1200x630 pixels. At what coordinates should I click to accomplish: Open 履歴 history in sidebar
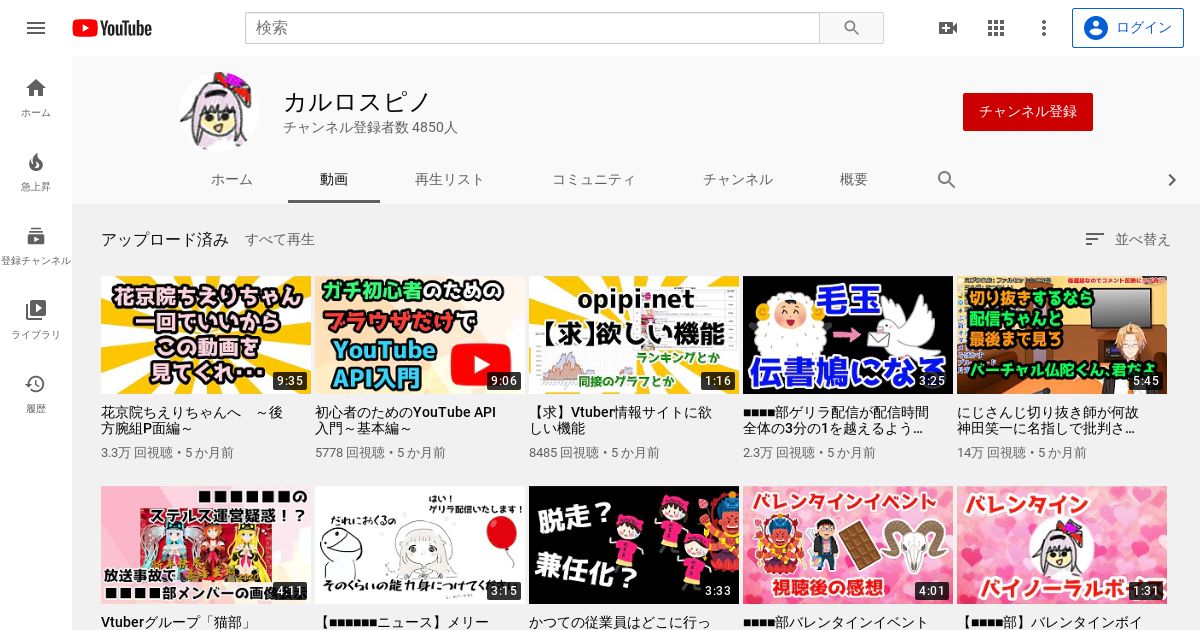click(x=36, y=394)
